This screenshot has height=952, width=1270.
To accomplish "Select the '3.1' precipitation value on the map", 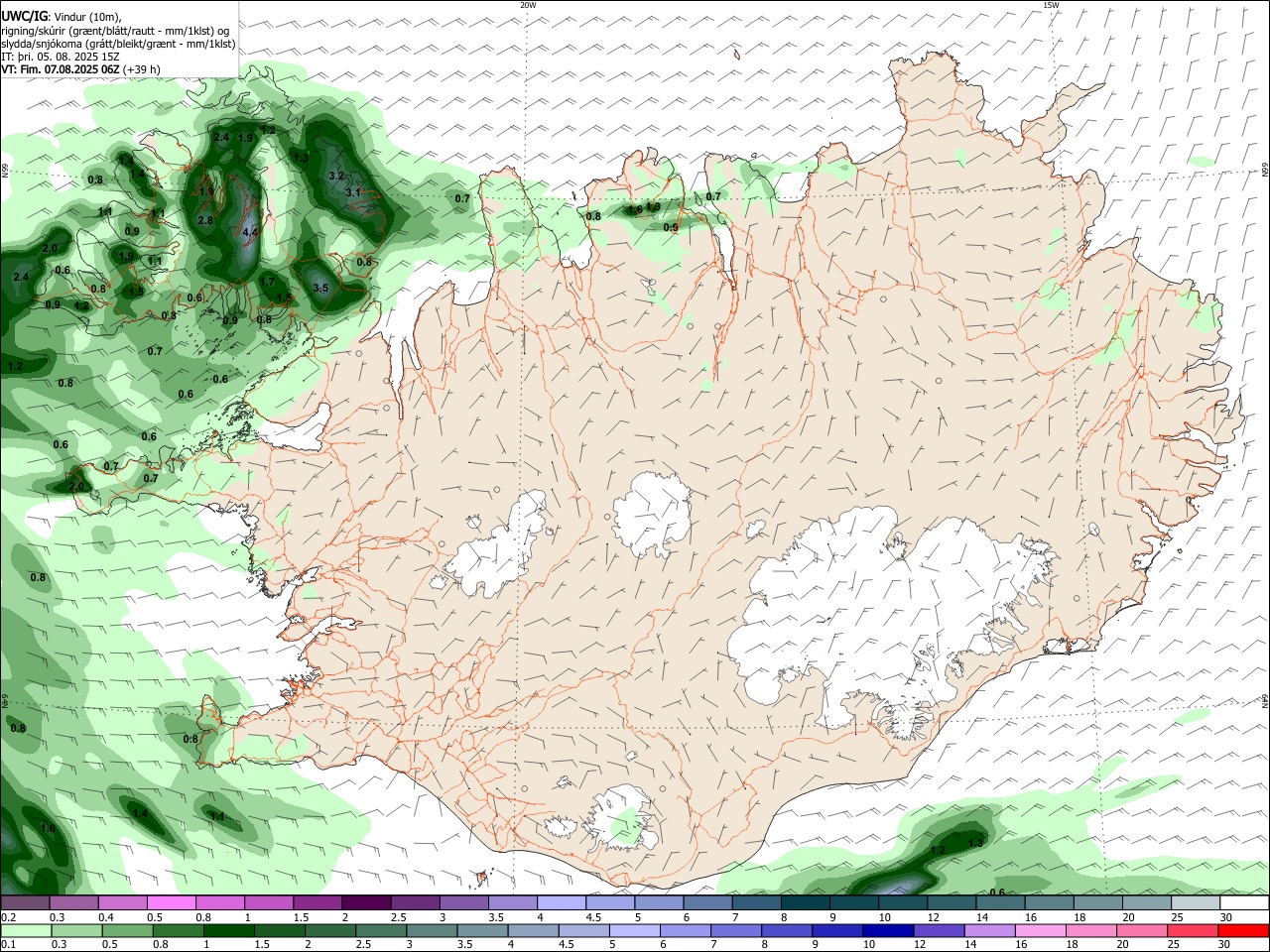I will [x=353, y=192].
